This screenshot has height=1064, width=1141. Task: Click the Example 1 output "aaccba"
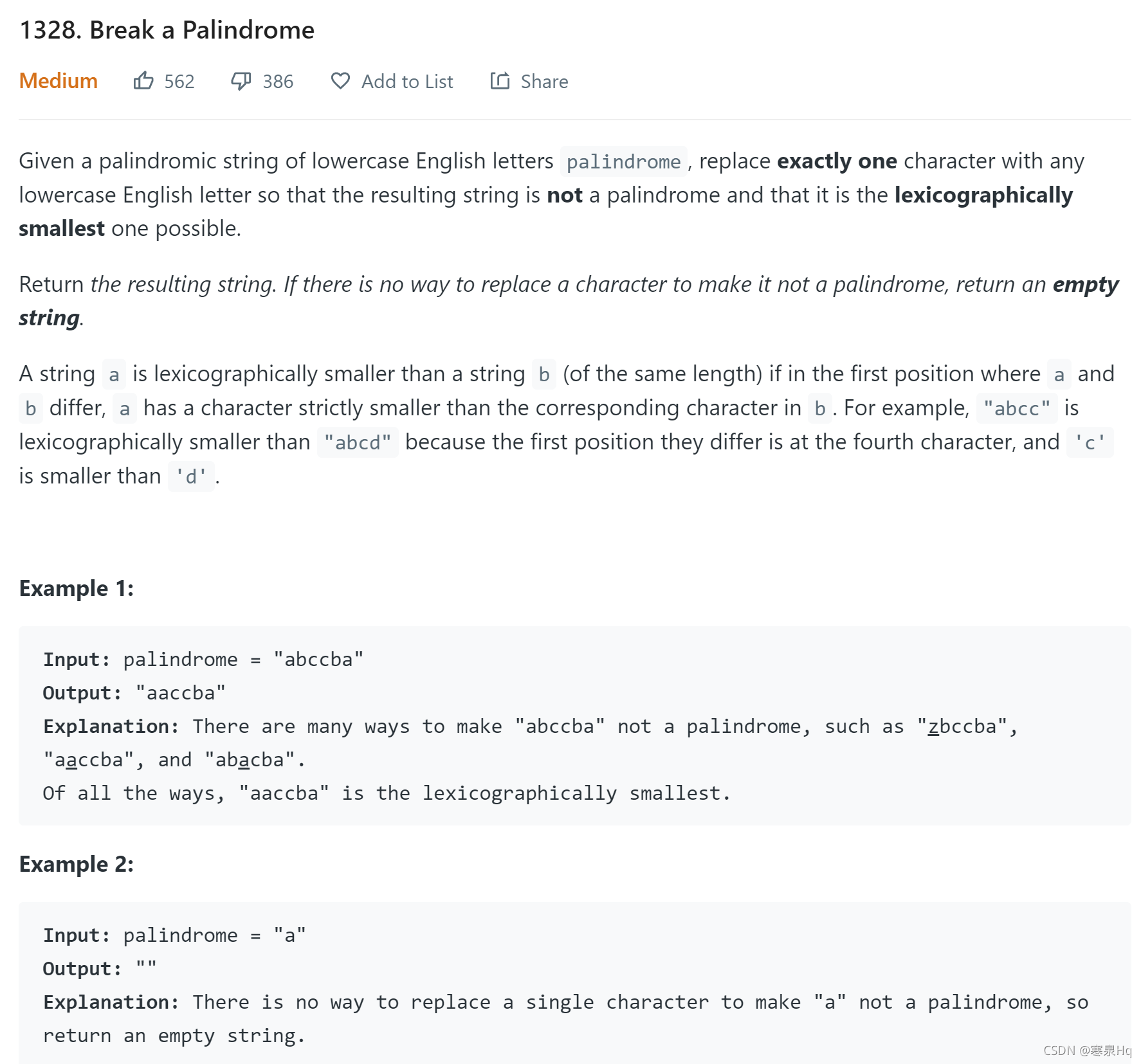(x=181, y=693)
